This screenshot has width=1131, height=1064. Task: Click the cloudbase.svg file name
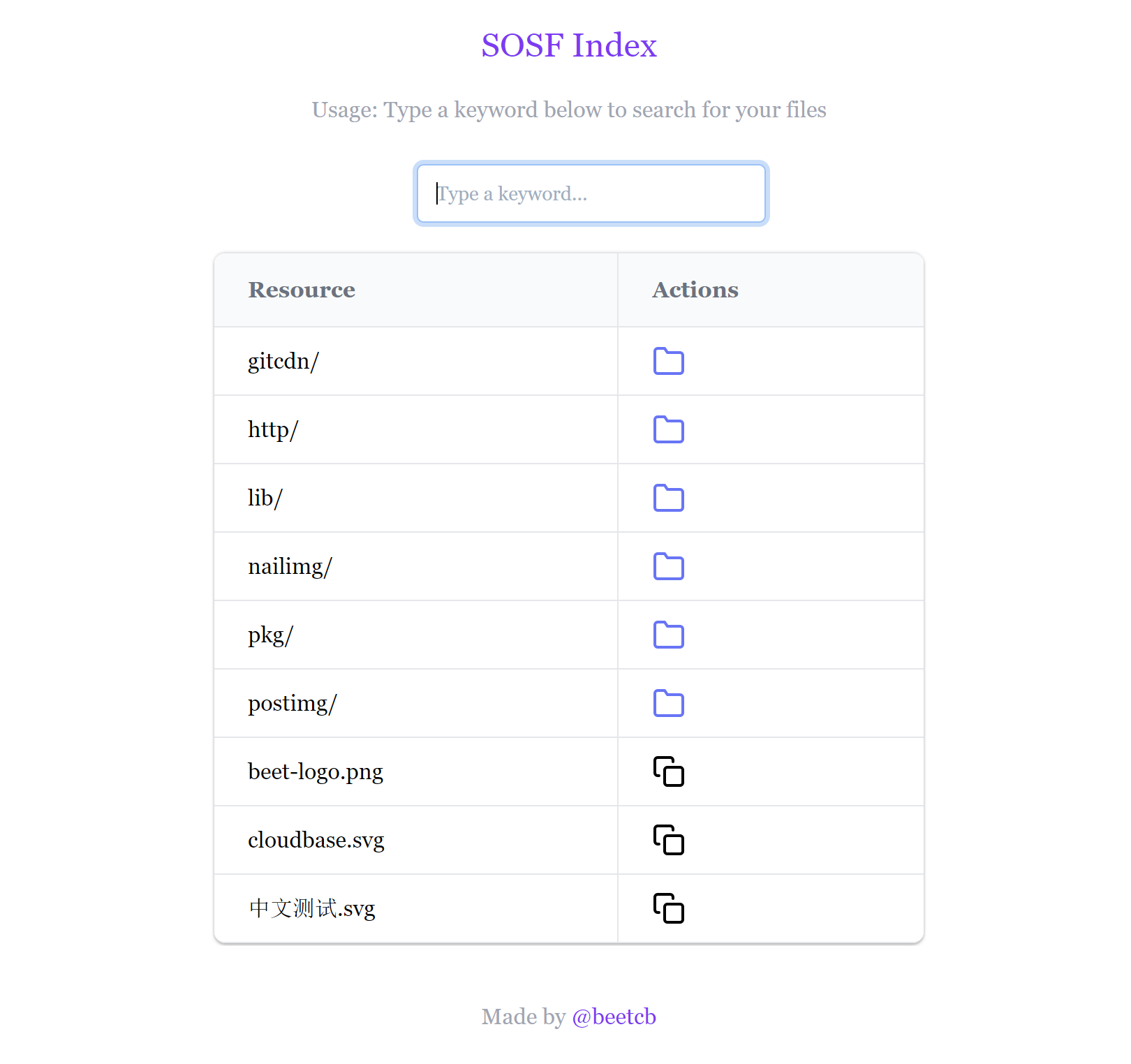click(316, 840)
